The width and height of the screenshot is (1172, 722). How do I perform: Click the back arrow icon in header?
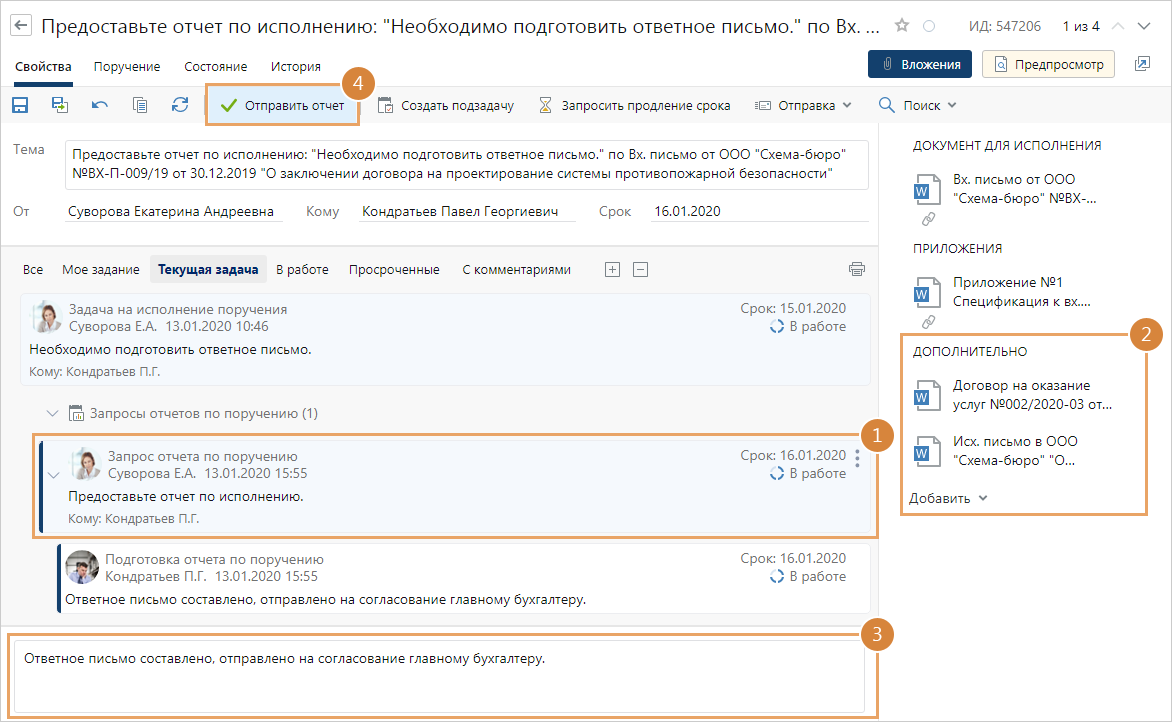[x=21, y=26]
